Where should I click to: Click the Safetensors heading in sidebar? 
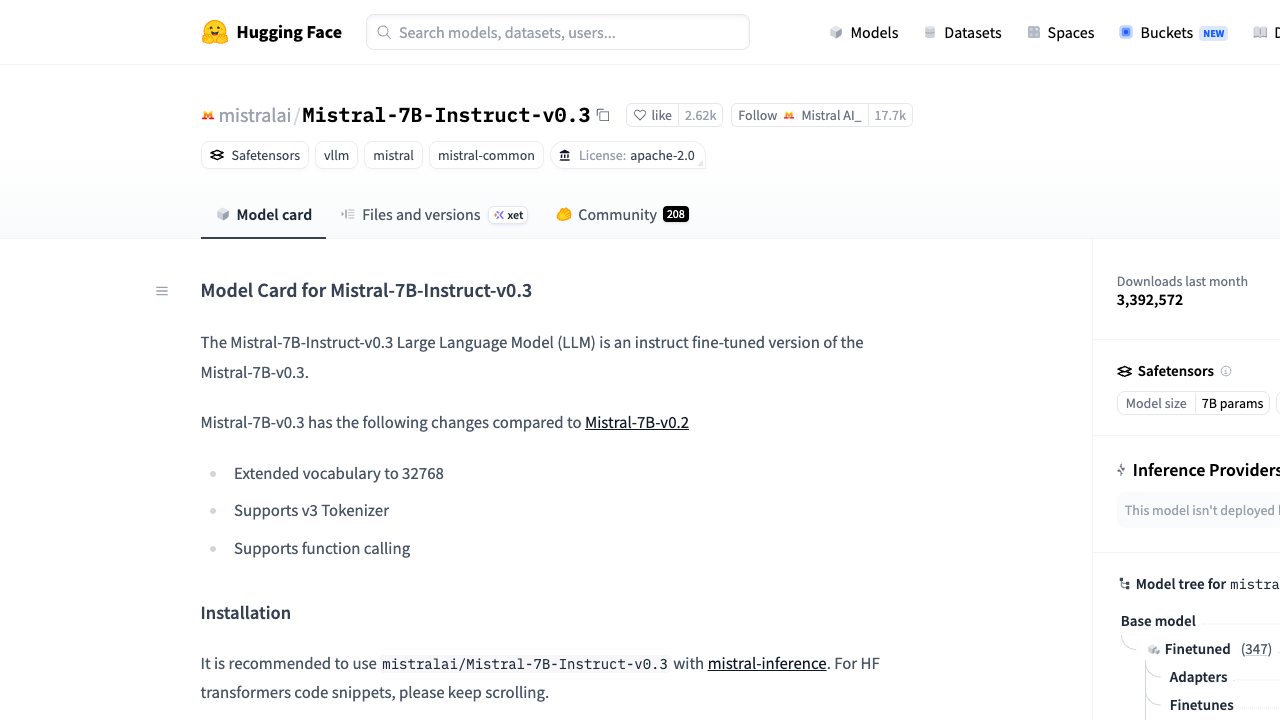click(x=1176, y=371)
